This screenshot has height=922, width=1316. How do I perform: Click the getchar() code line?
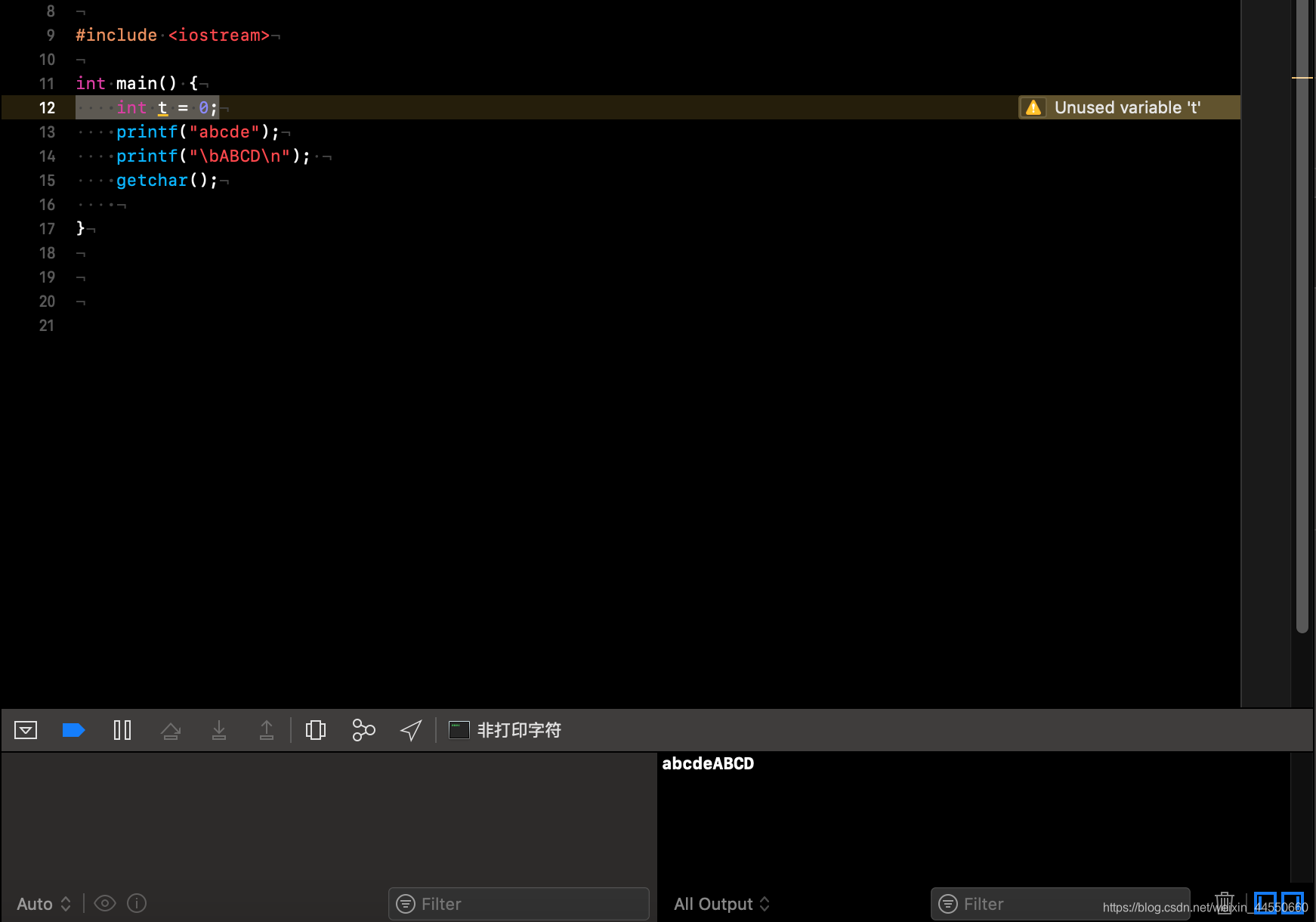[167, 181]
